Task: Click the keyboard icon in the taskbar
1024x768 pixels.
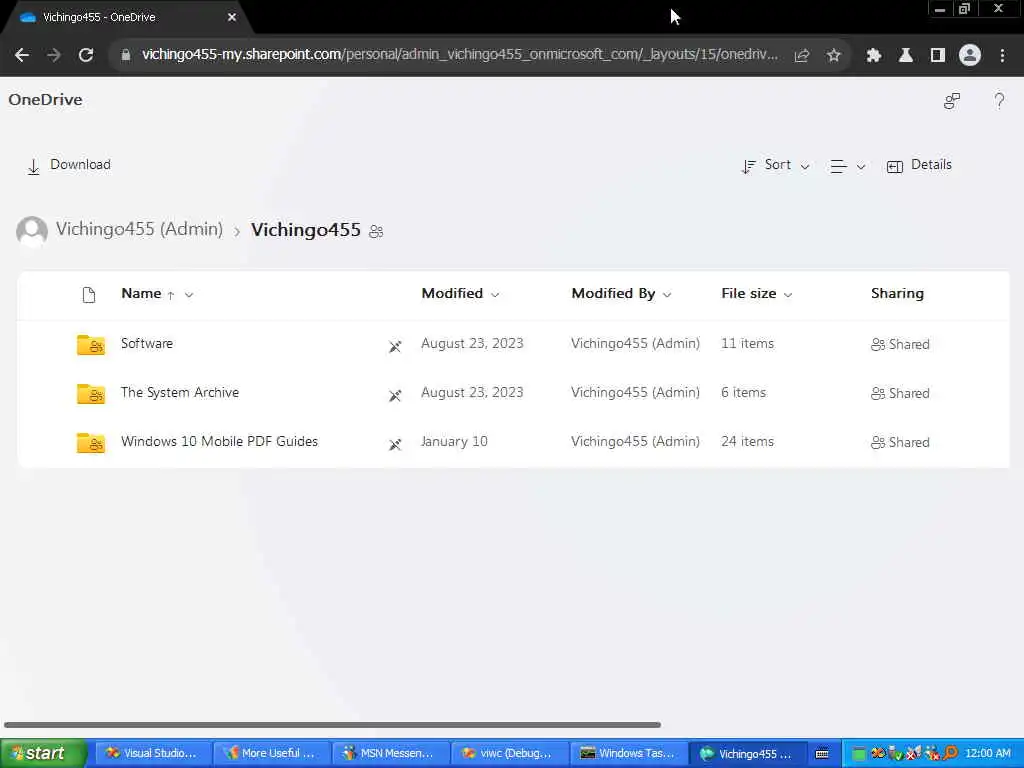Action: click(822, 754)
